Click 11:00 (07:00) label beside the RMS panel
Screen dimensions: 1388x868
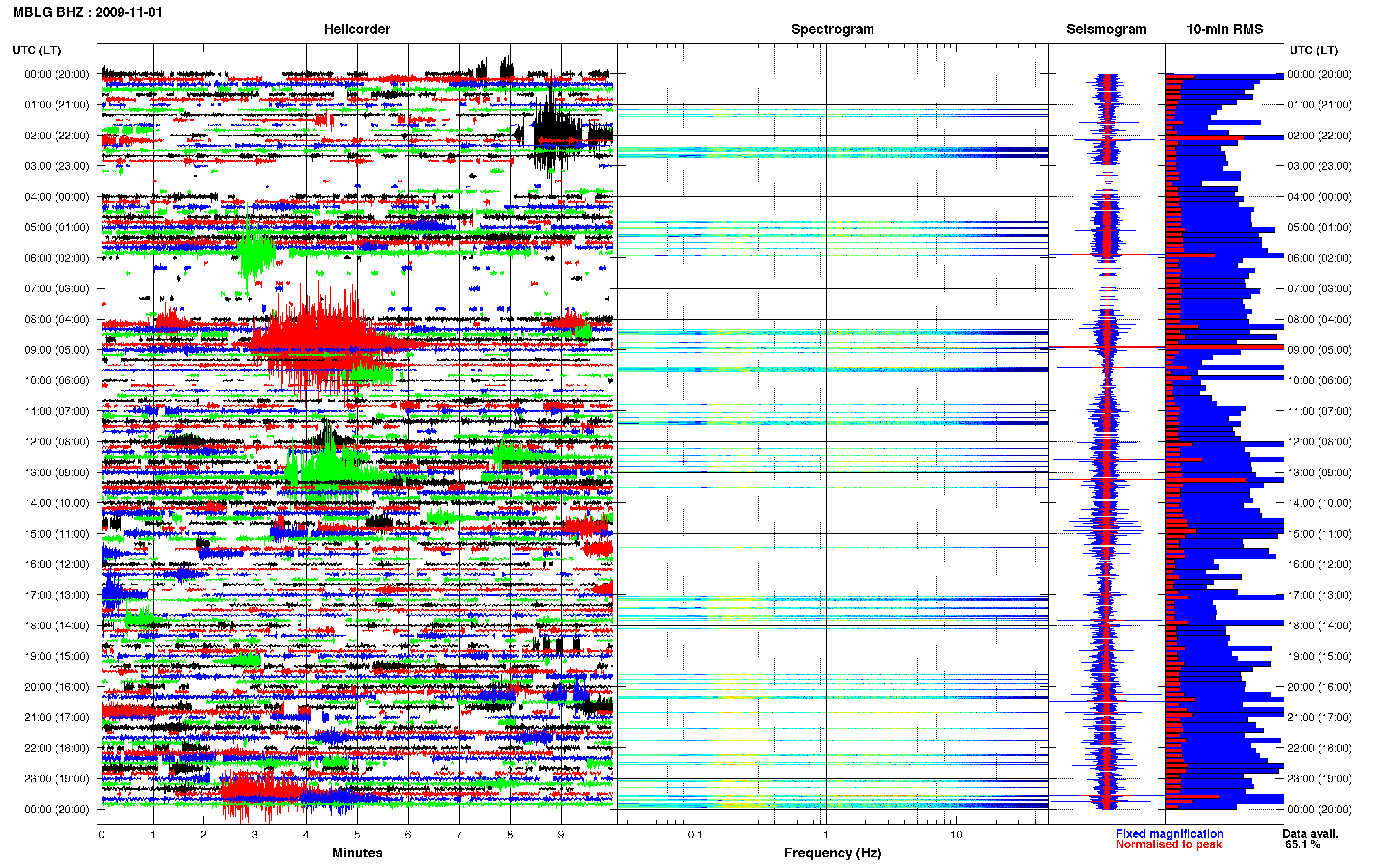pos(1320,412)
